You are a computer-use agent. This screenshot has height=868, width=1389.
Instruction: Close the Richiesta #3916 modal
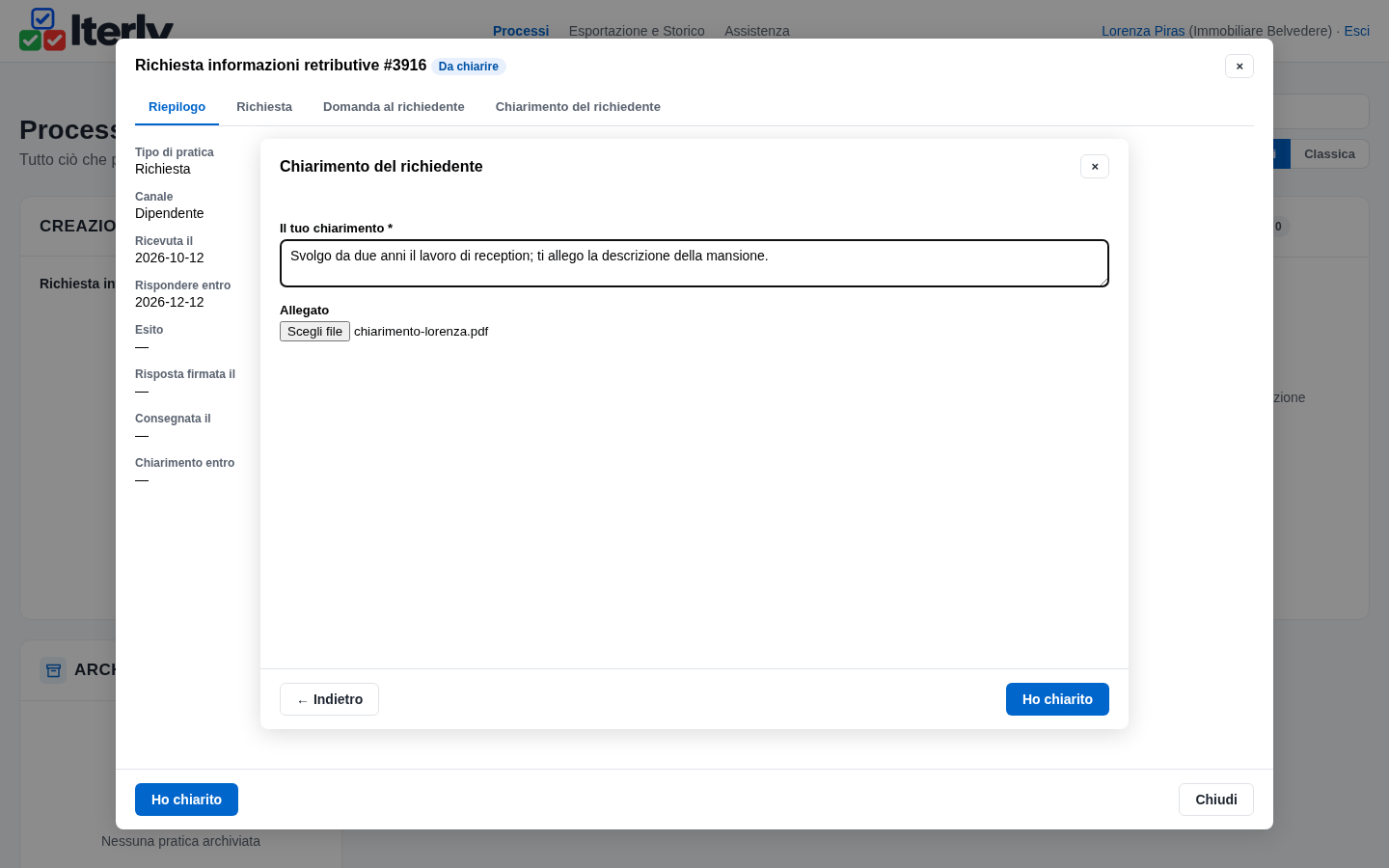pos(1239,67)
